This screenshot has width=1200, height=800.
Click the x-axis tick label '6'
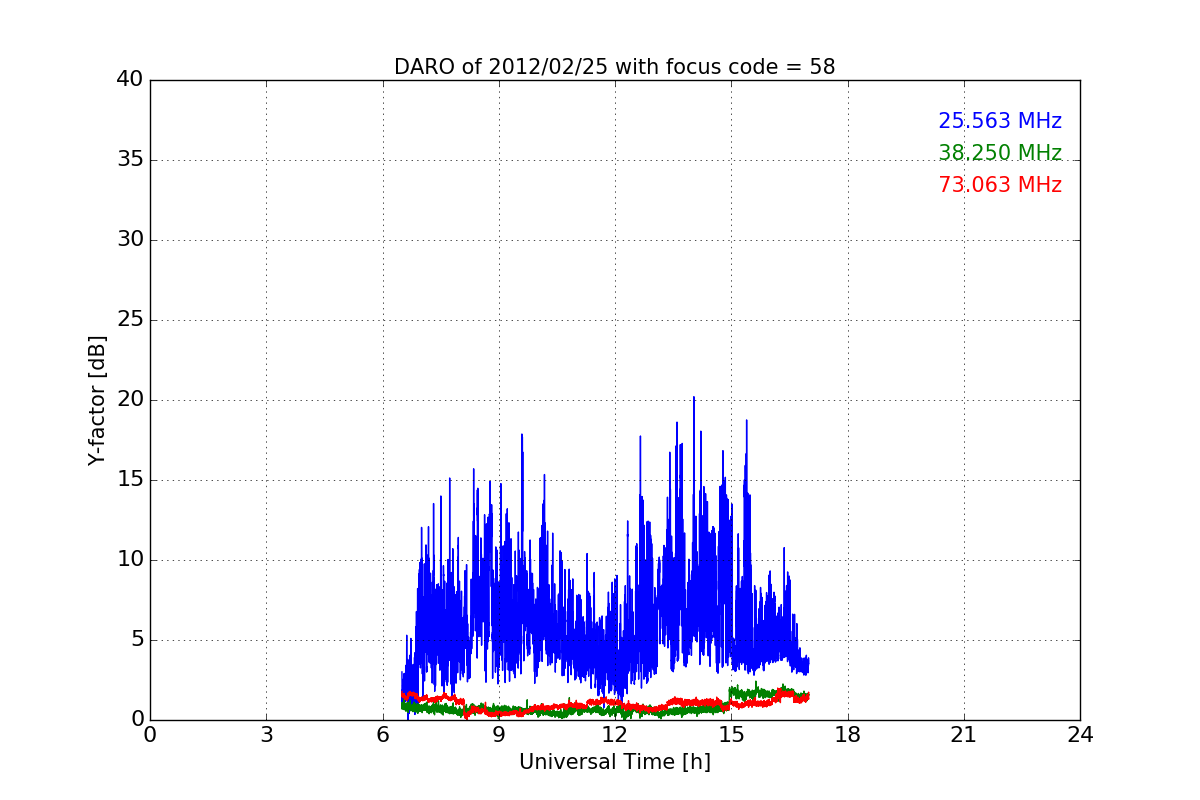(x=383, y=735)
